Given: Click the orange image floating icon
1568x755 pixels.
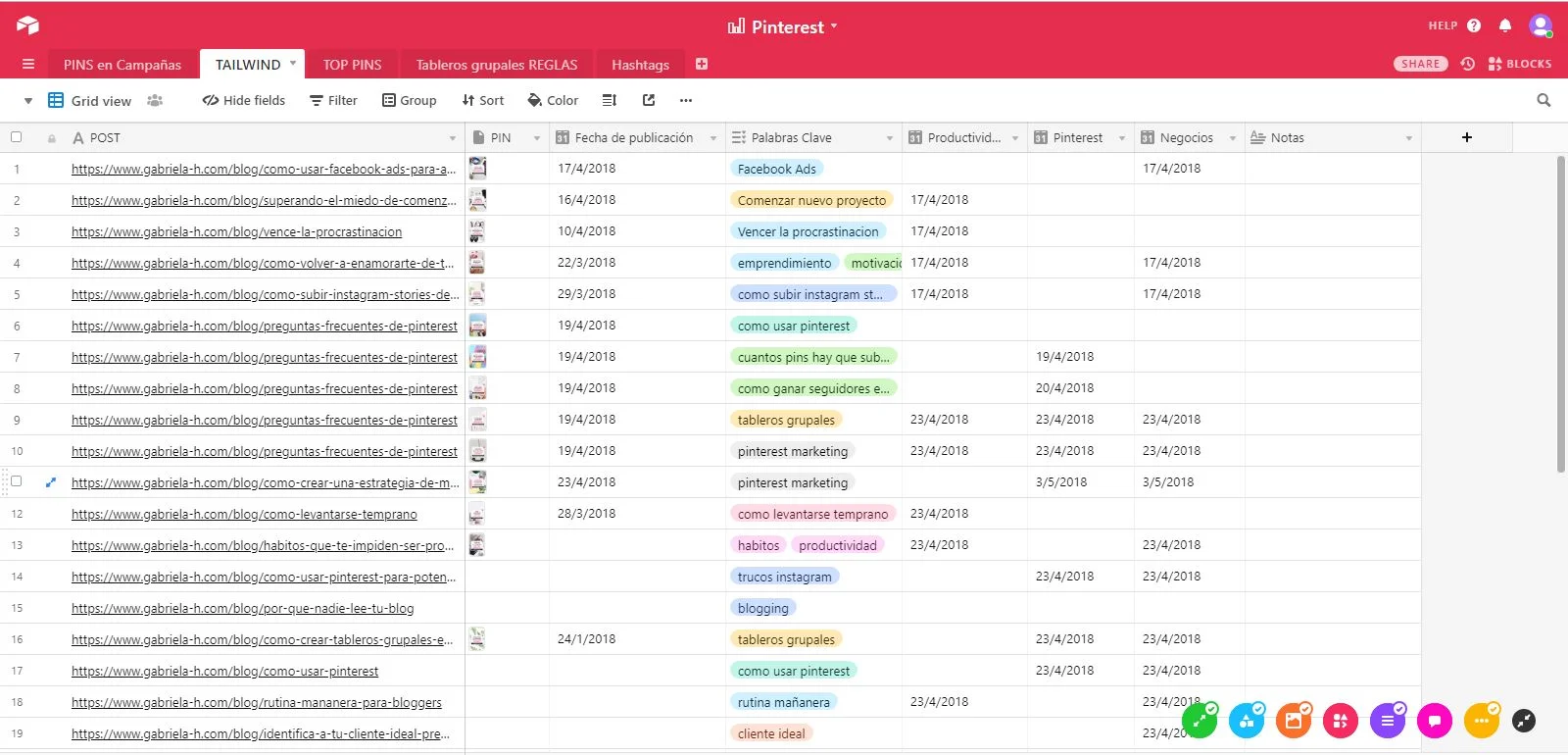Looking at the screenshot, I should tap(1294, 721).
